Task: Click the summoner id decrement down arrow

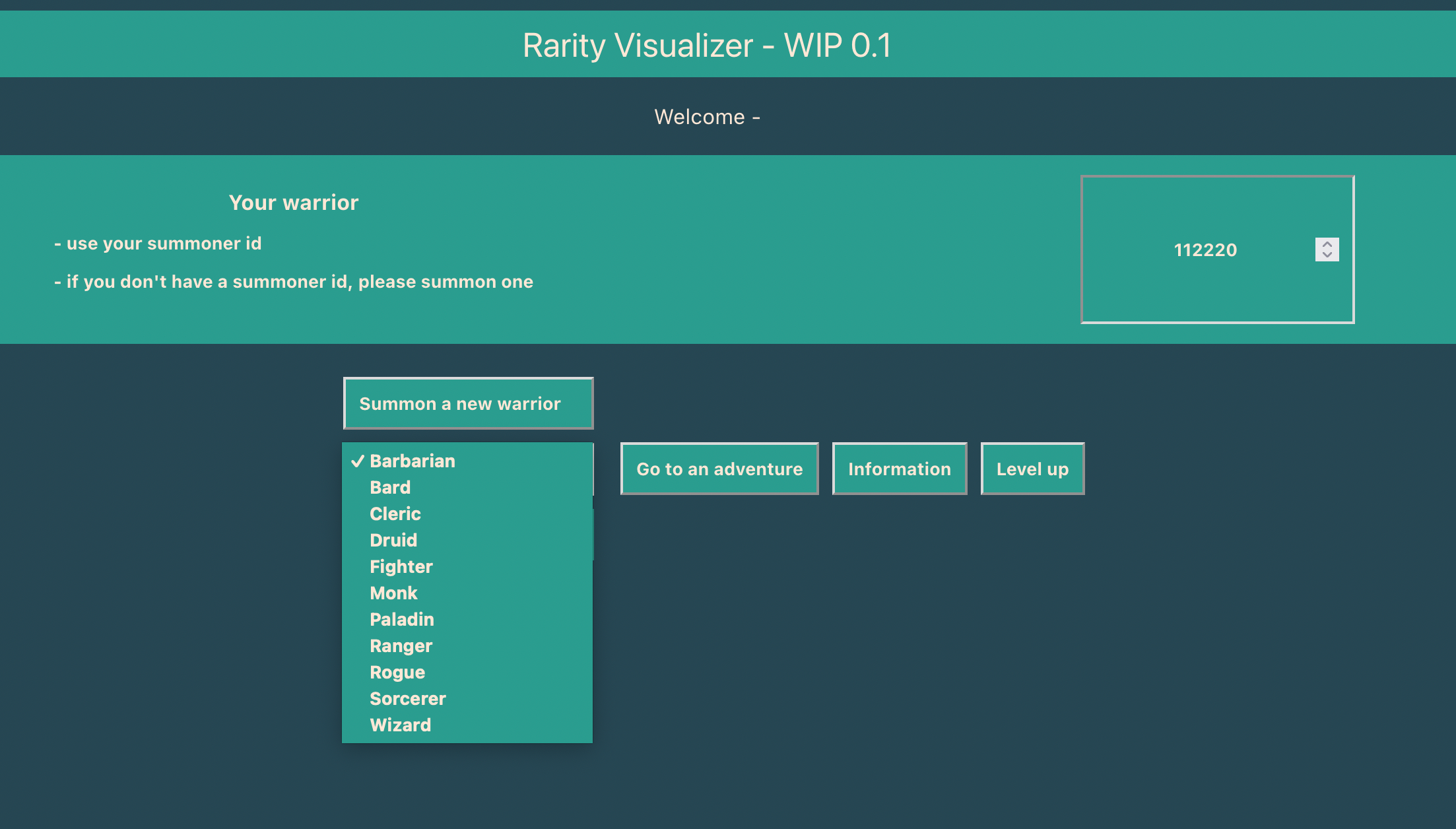Action: coord(1327,255)
